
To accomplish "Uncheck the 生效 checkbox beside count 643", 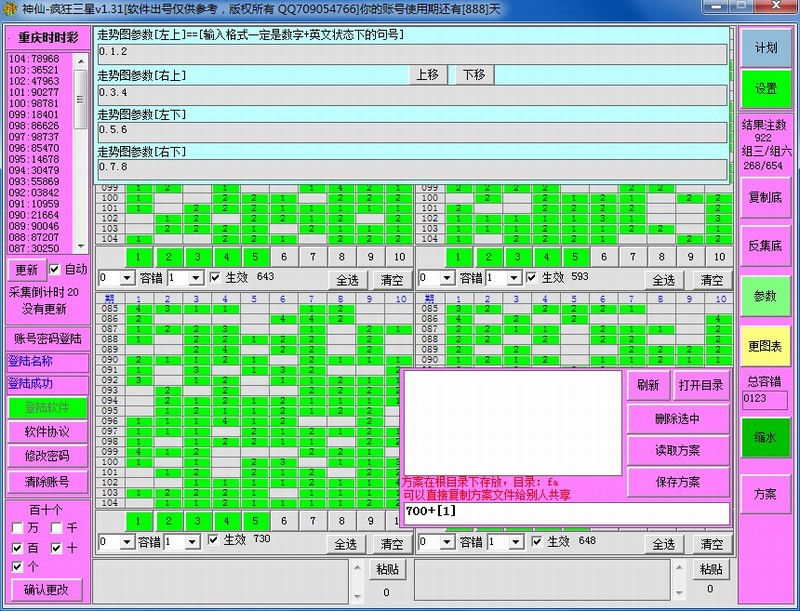I will tap(214, 277).
